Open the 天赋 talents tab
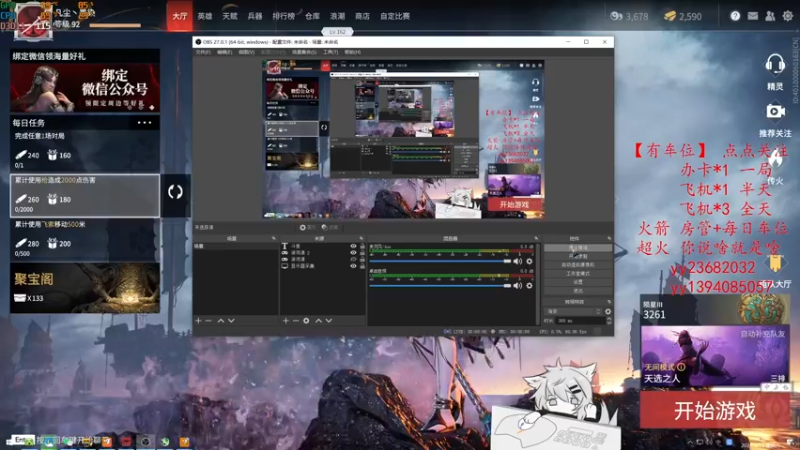 (x=230, y=16)
